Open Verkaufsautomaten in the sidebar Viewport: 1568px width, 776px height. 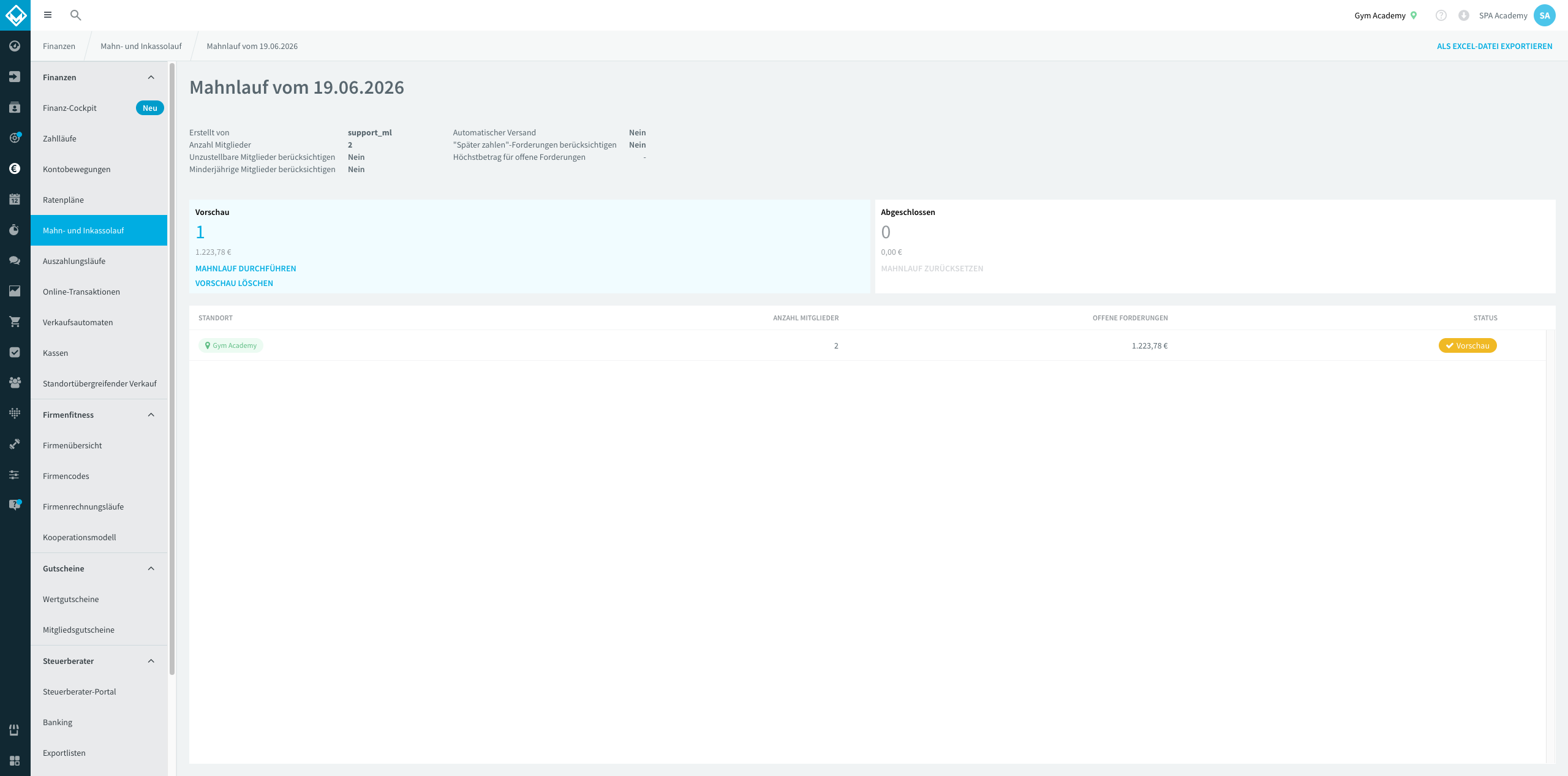pyautogui.click(x=99, y=322)
